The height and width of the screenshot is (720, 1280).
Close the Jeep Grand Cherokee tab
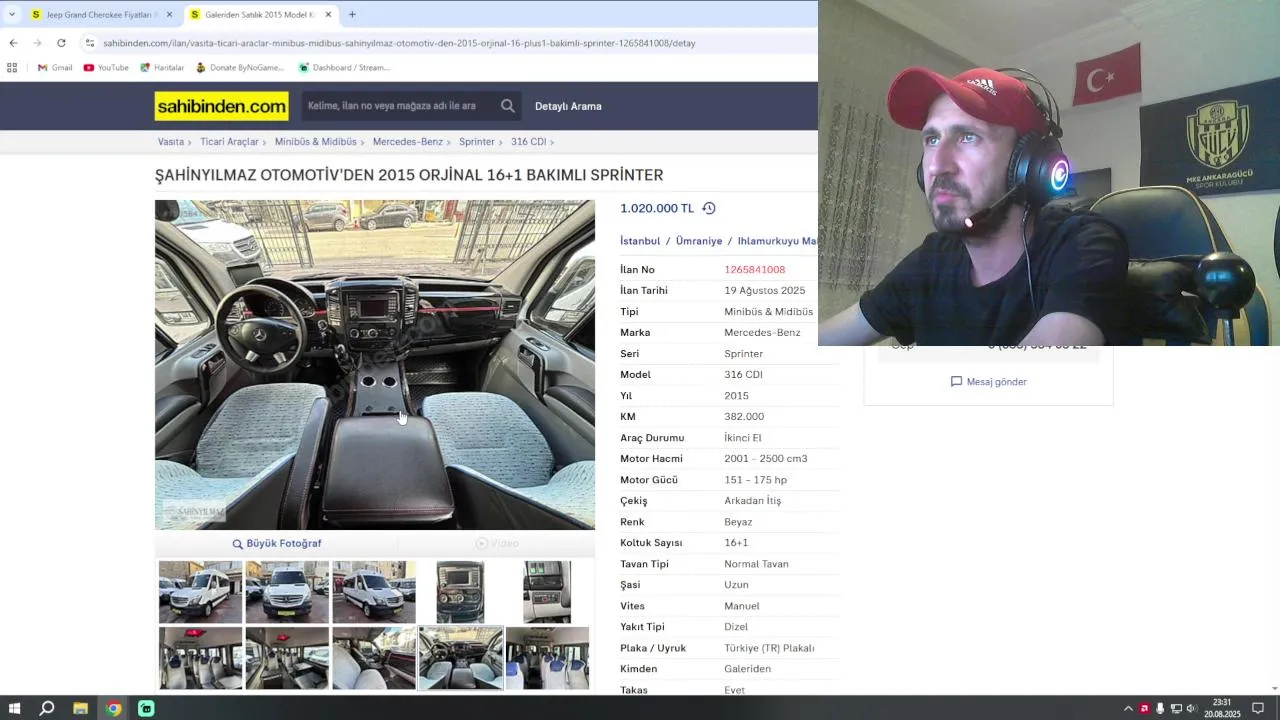(169, 15)
